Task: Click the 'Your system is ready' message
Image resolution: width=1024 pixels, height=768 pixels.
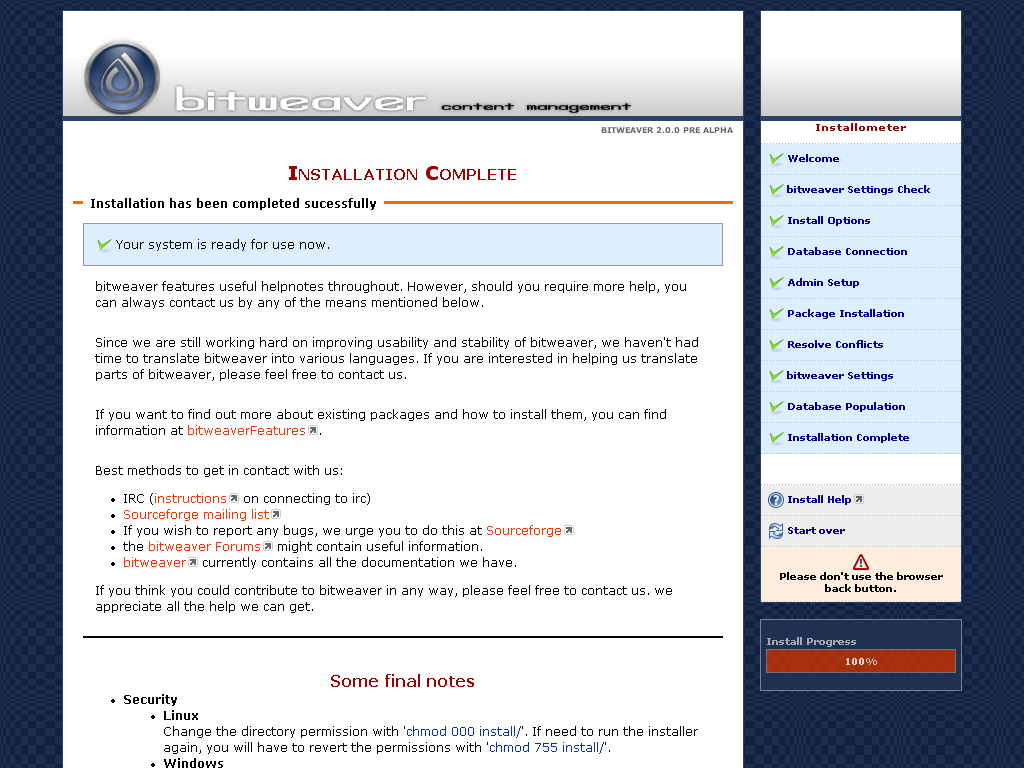Action: tap(223, 245)
